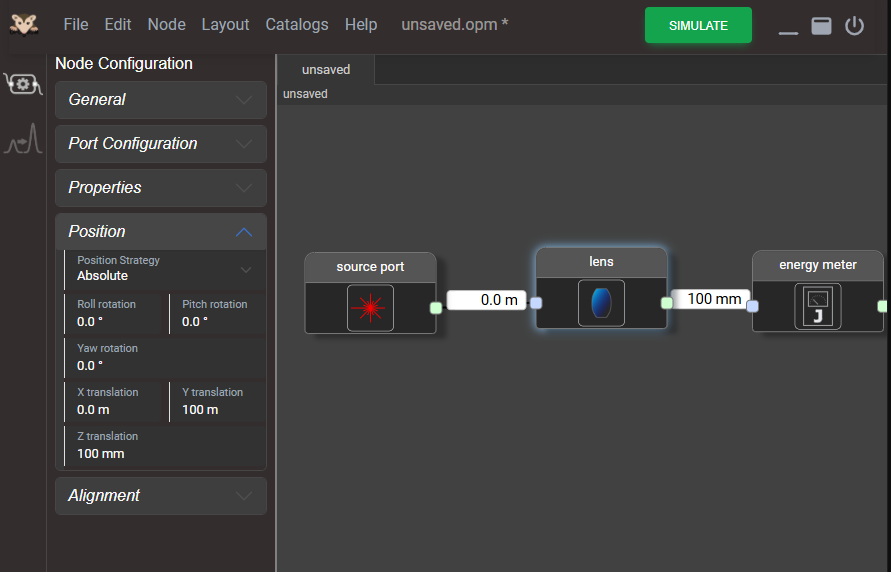
Task: Open the Layout menu
Action: coord(225,24)
